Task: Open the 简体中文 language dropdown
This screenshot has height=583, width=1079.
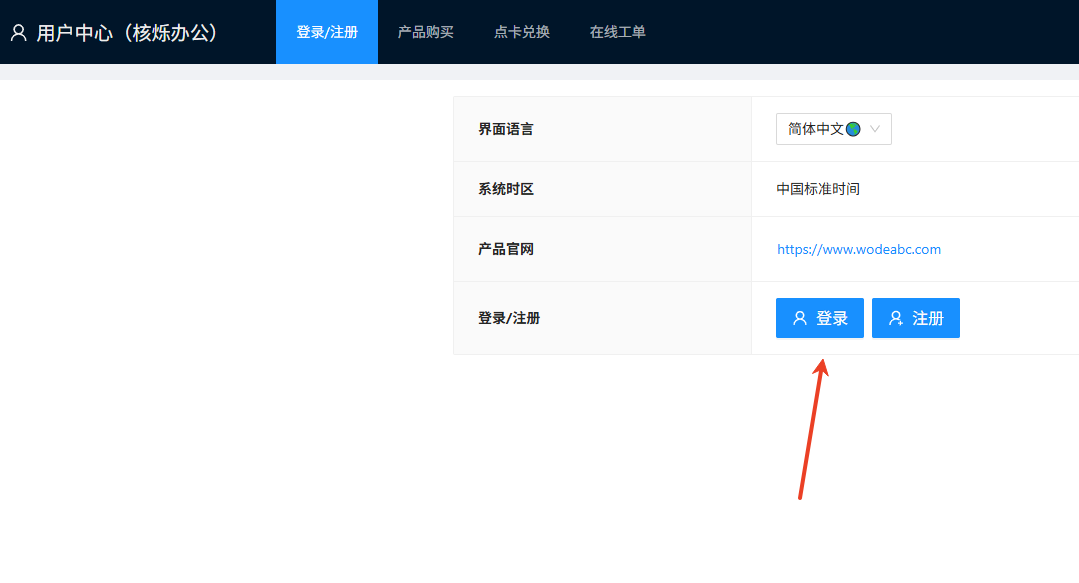Action: (833, 129)
